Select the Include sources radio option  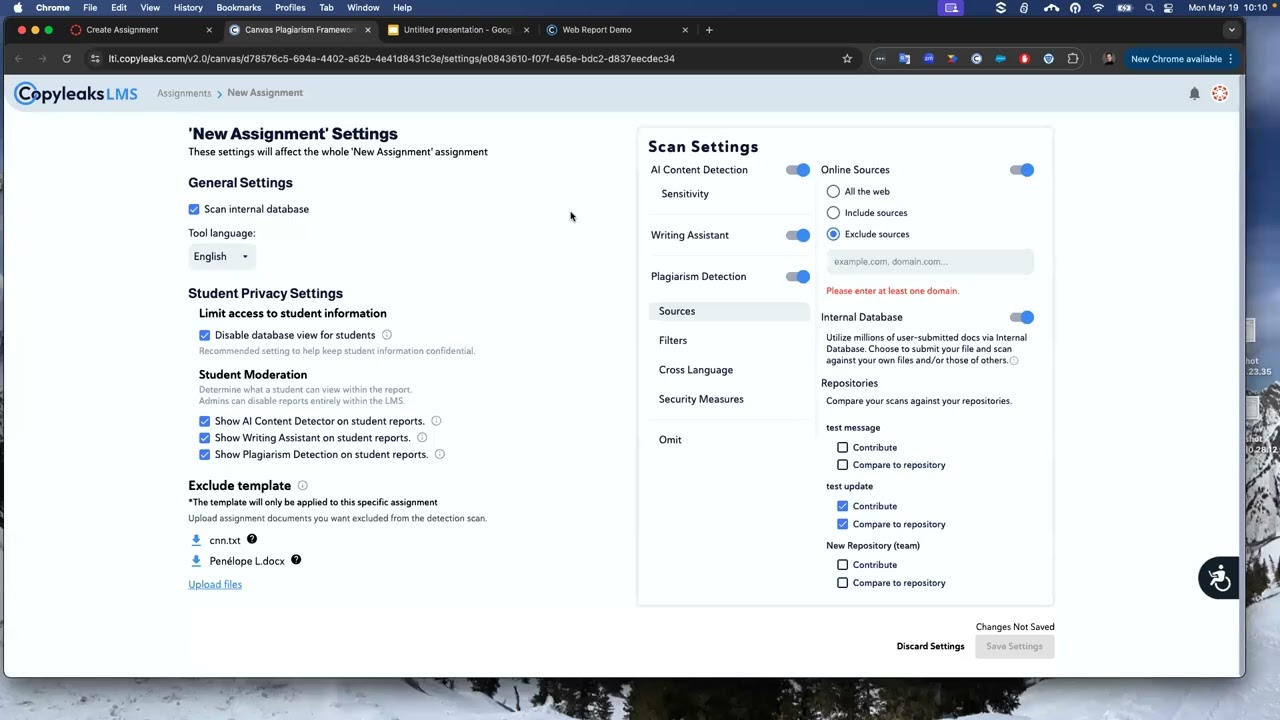click(833, 212)
